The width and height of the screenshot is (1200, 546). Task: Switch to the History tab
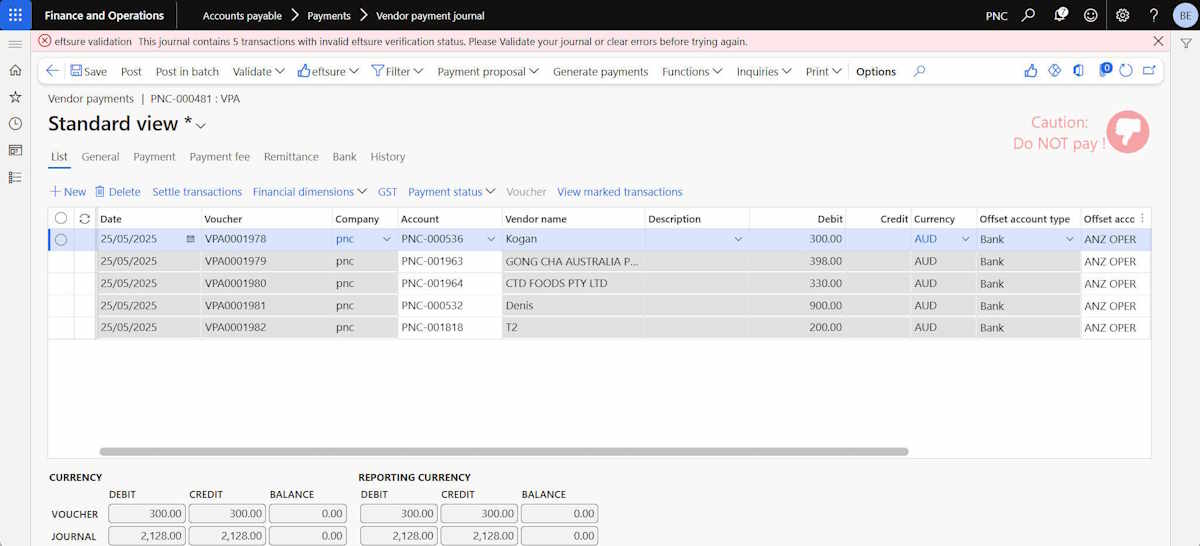(x=387, y=157)
